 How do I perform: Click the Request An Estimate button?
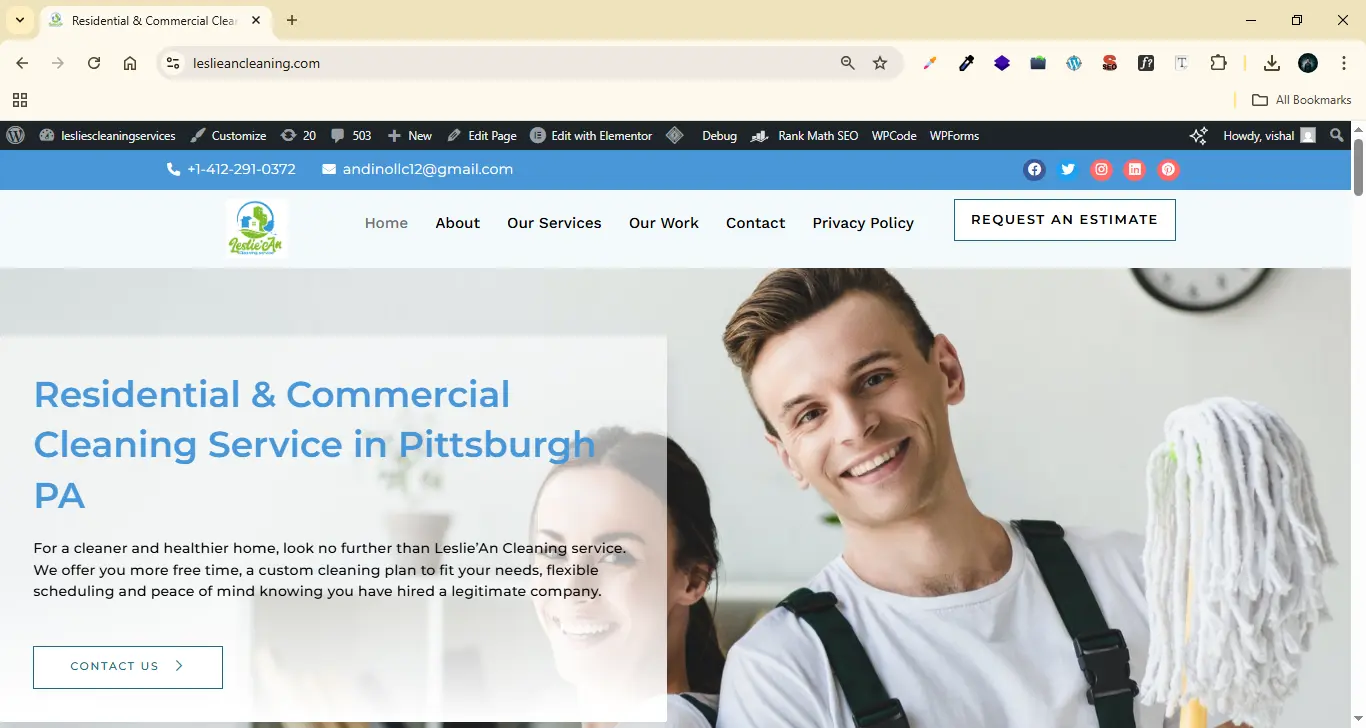(x=1064, y=220)
